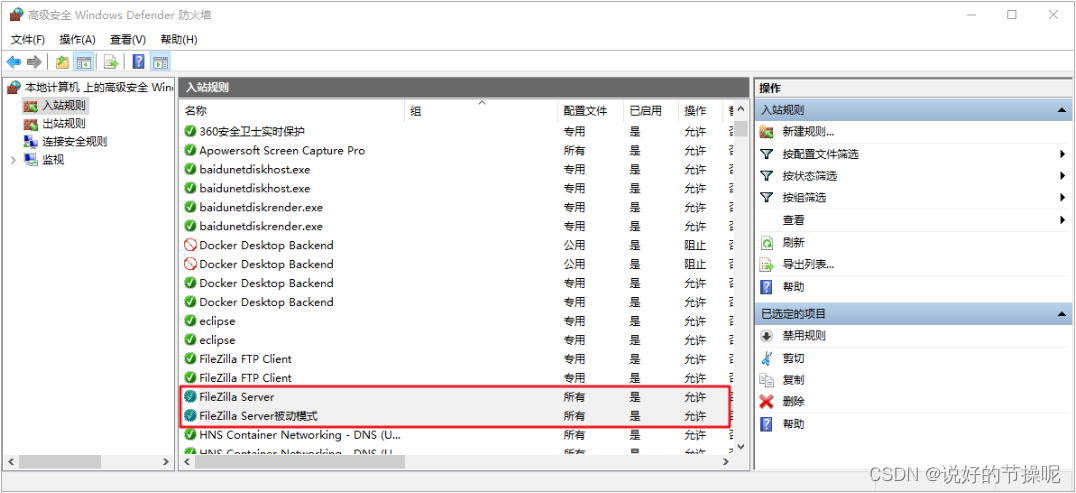Open the 查看(V) menu
This screenshot has height=493, width=1076.
click(x=128, y=39)
